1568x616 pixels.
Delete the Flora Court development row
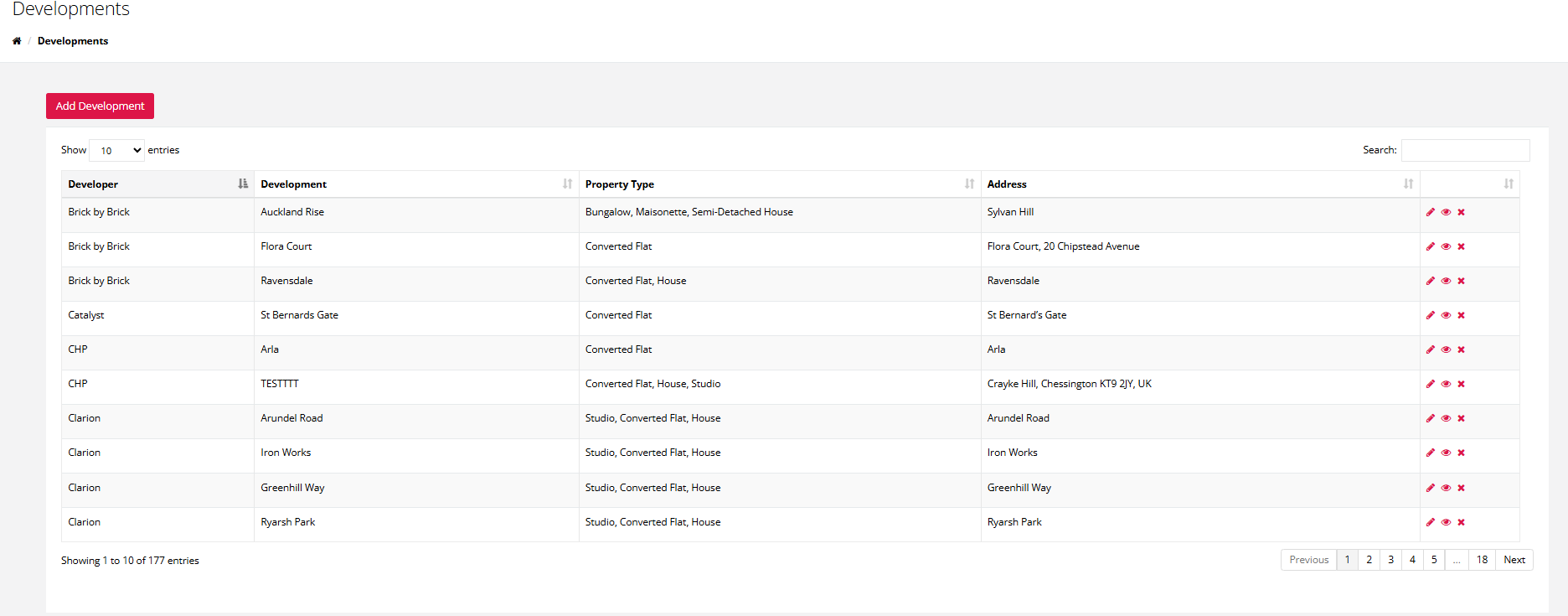pyautogui.click(x=1461, y=246)
